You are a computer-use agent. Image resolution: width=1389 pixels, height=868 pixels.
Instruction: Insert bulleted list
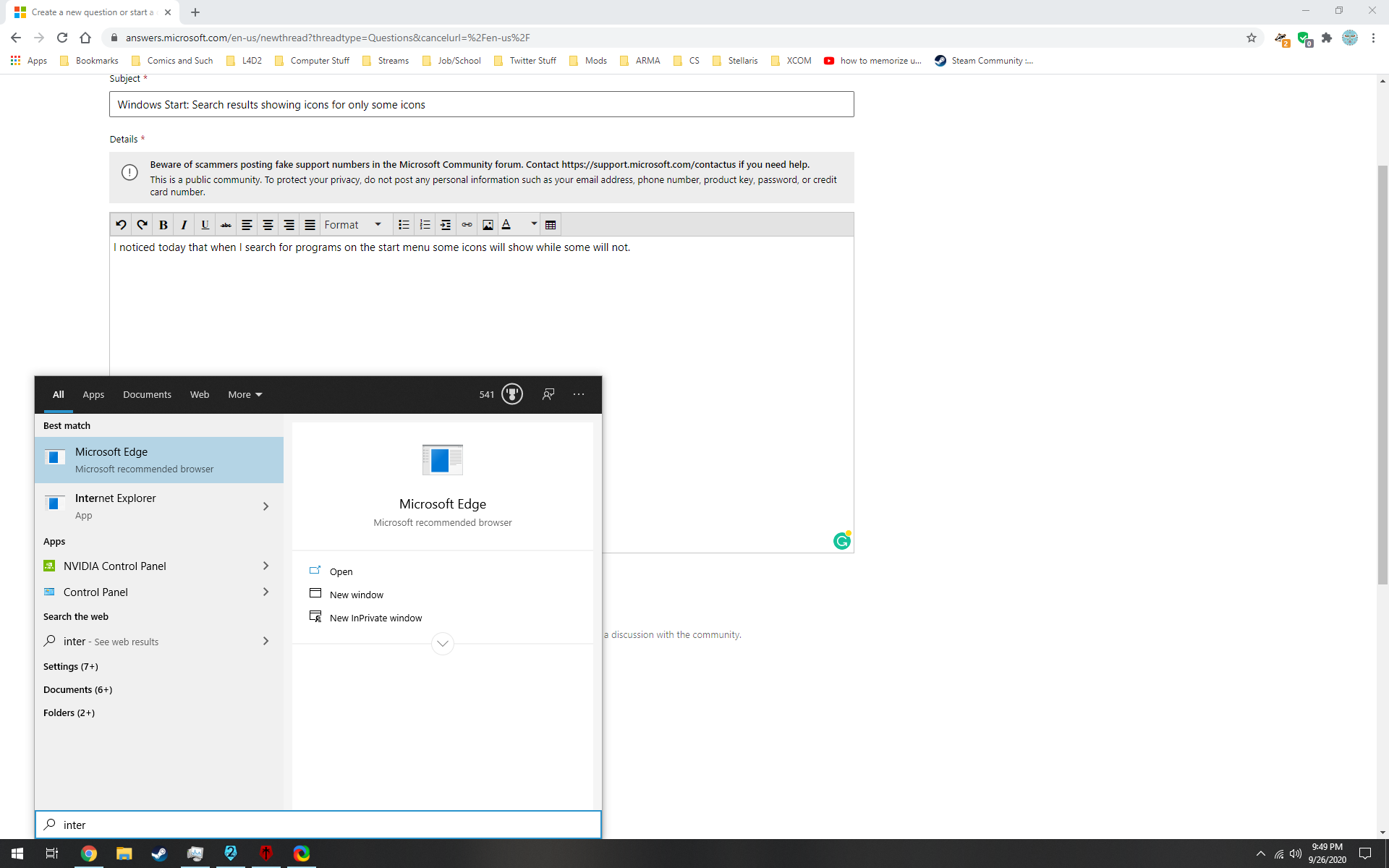(x=404, y=225)
